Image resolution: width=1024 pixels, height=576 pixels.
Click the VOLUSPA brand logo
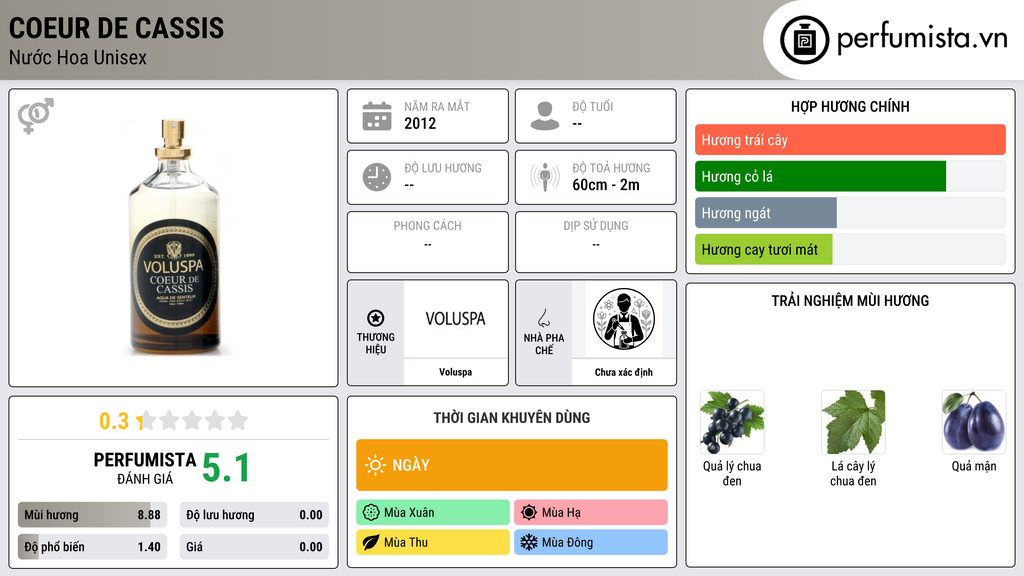point(455,319)
